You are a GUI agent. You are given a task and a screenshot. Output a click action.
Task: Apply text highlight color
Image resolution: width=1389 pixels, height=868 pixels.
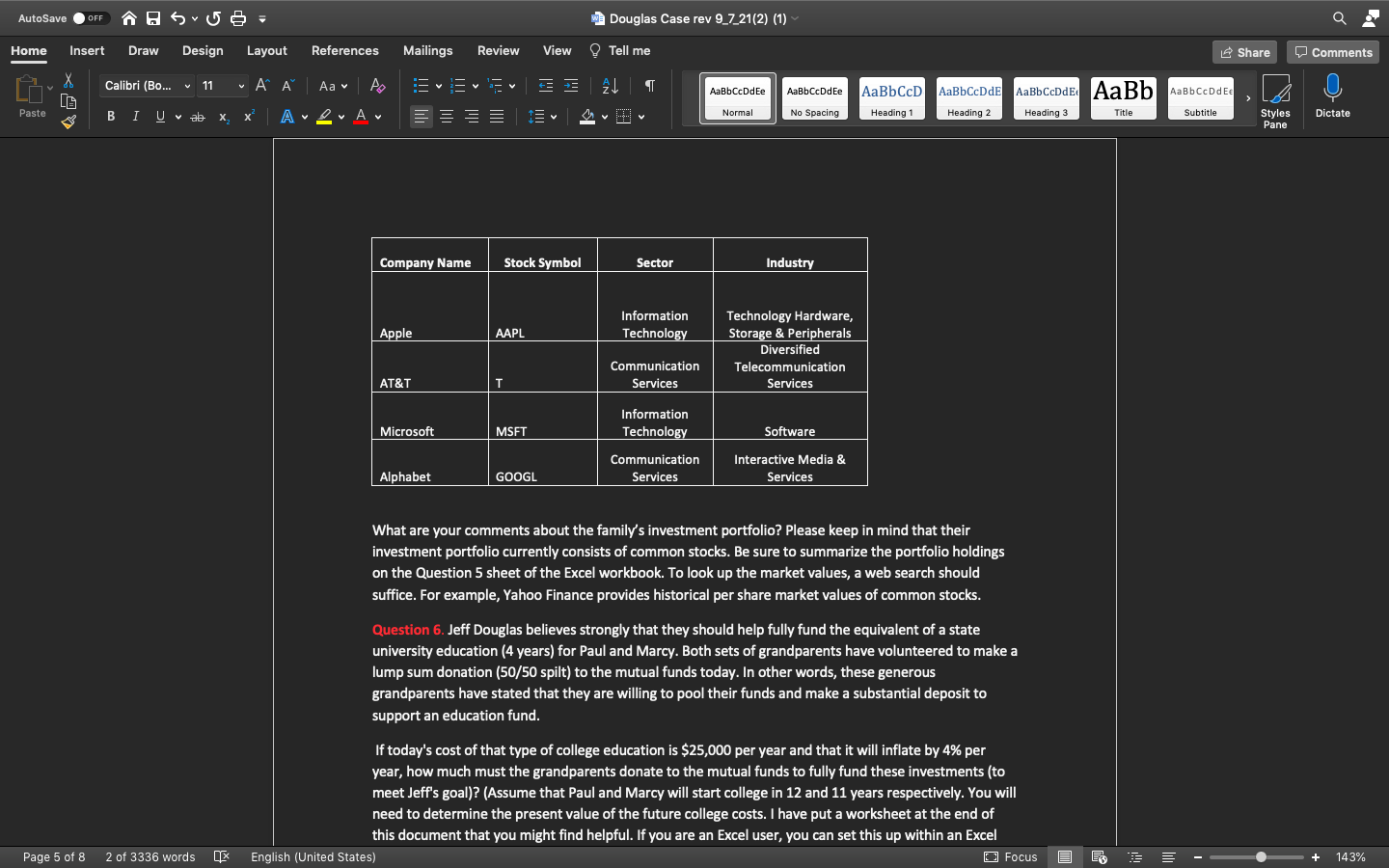(325, 116)
